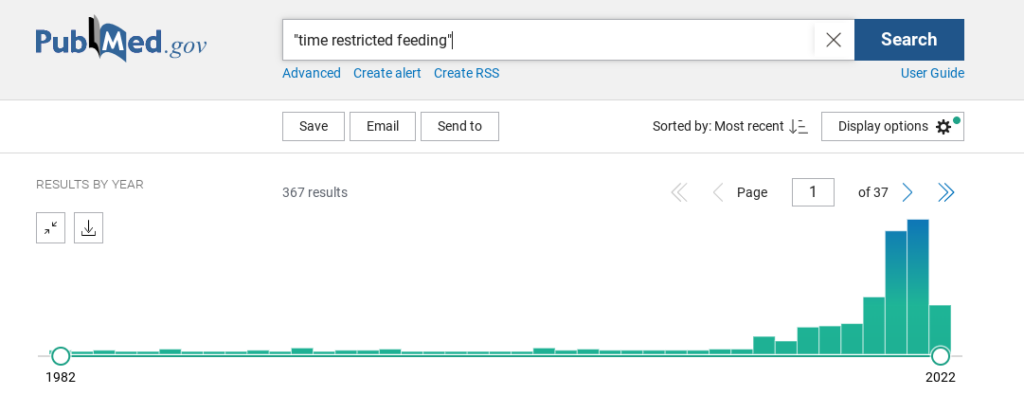
Task: Download the results by year data
Action: point(89,228)
